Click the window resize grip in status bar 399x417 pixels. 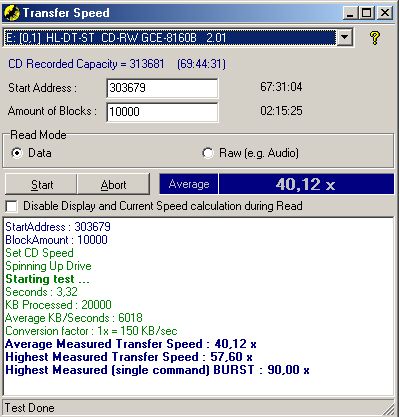(x=388, y=409)
